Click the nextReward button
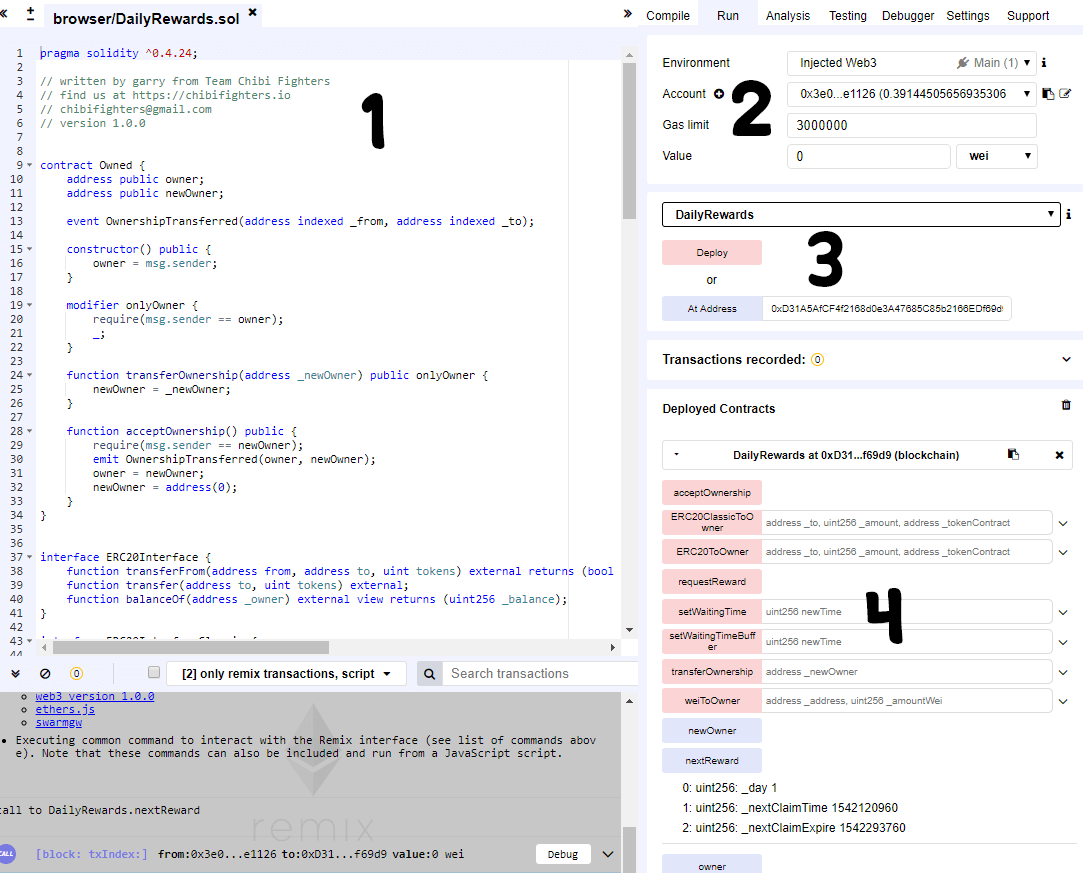Viewport: 1083px width, 873px height. [x=712, y=760]
